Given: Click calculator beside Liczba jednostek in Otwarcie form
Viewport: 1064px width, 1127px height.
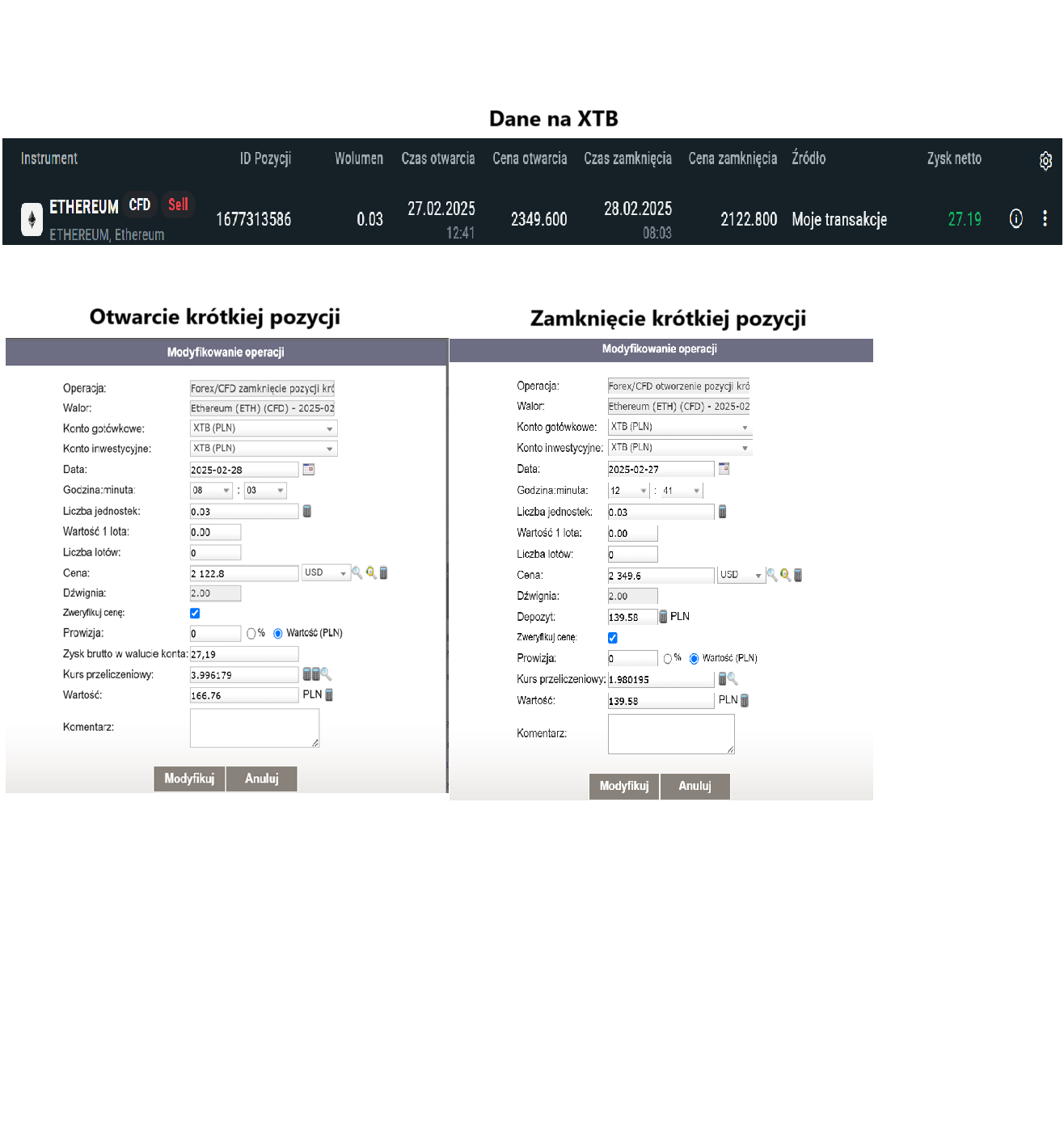Looking at the screenshot, I should tap(306, 511).
